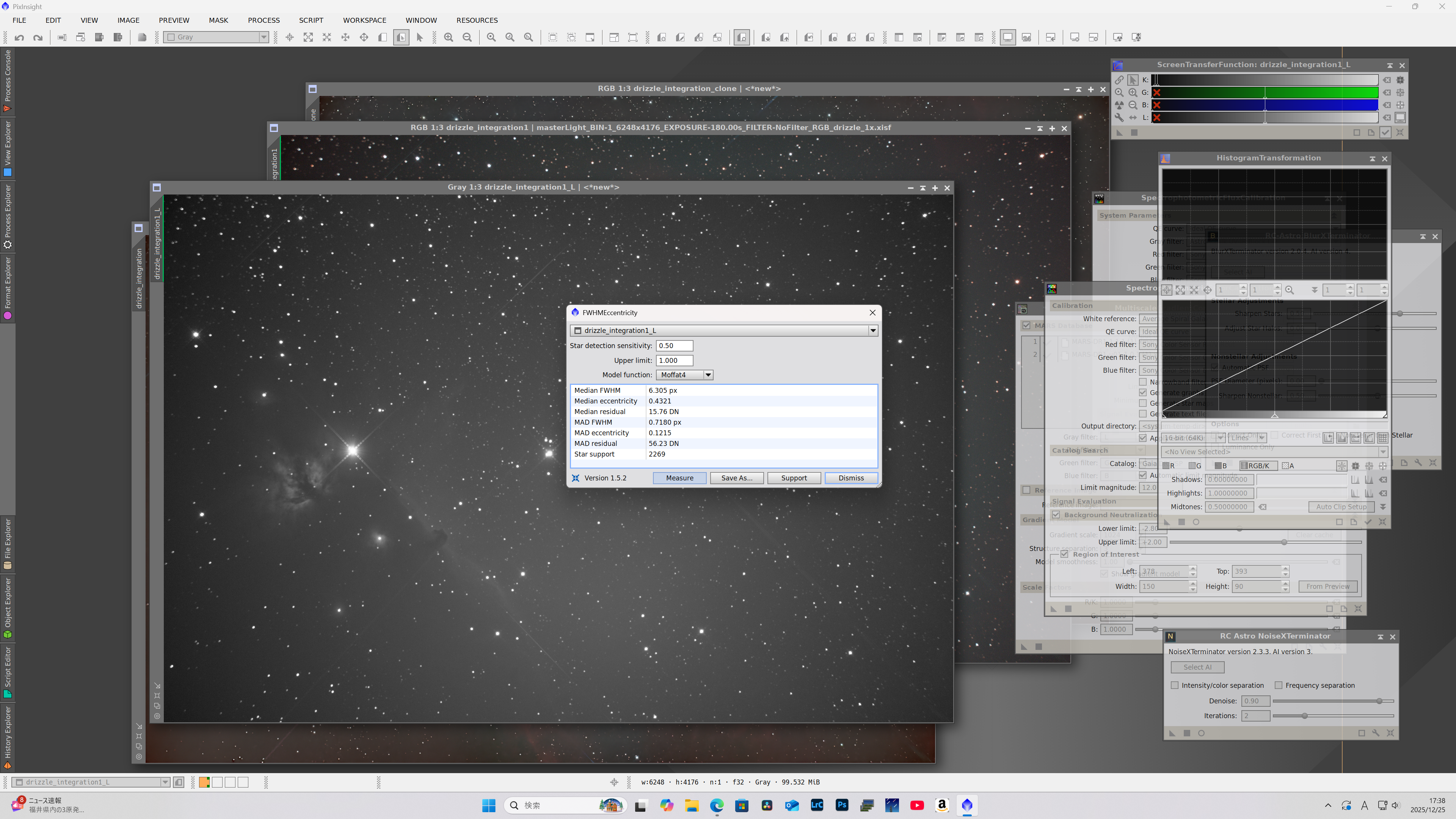The height and width of the screenshot is (819, 1456).
Task: Enable the Intensity/color separation checkbox
Action: [x=1175, y=685]
